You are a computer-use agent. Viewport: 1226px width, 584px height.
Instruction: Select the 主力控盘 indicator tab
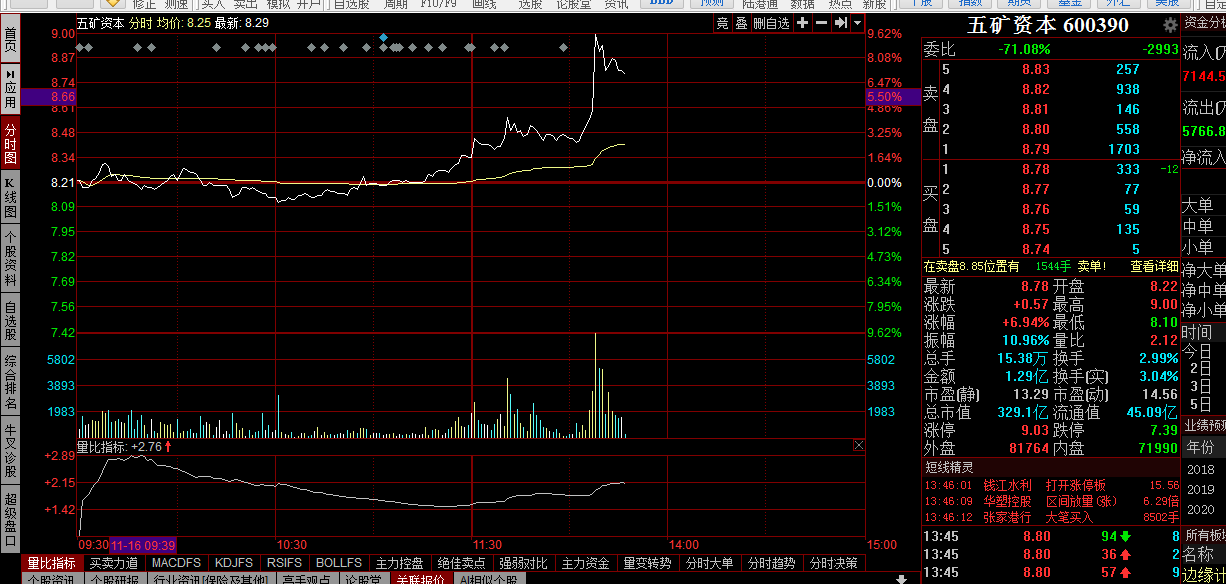tap(400, 564)
